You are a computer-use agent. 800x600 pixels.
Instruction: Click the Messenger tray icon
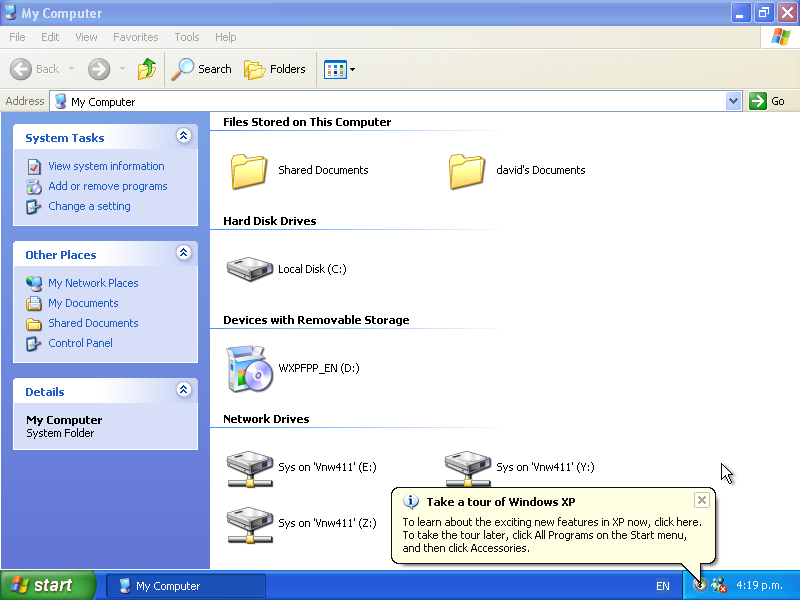click(x=719, y=585)
